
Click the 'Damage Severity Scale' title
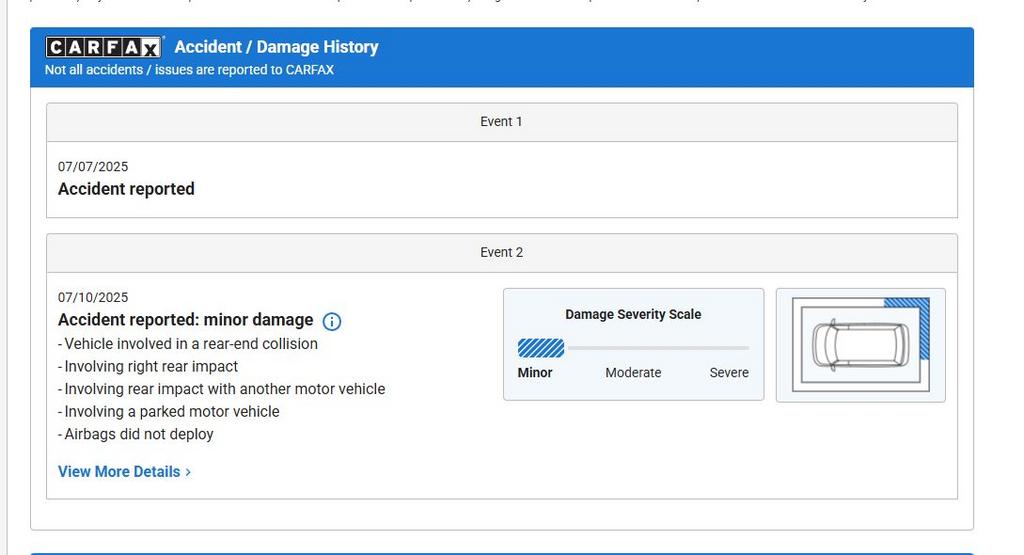[633, 314]
